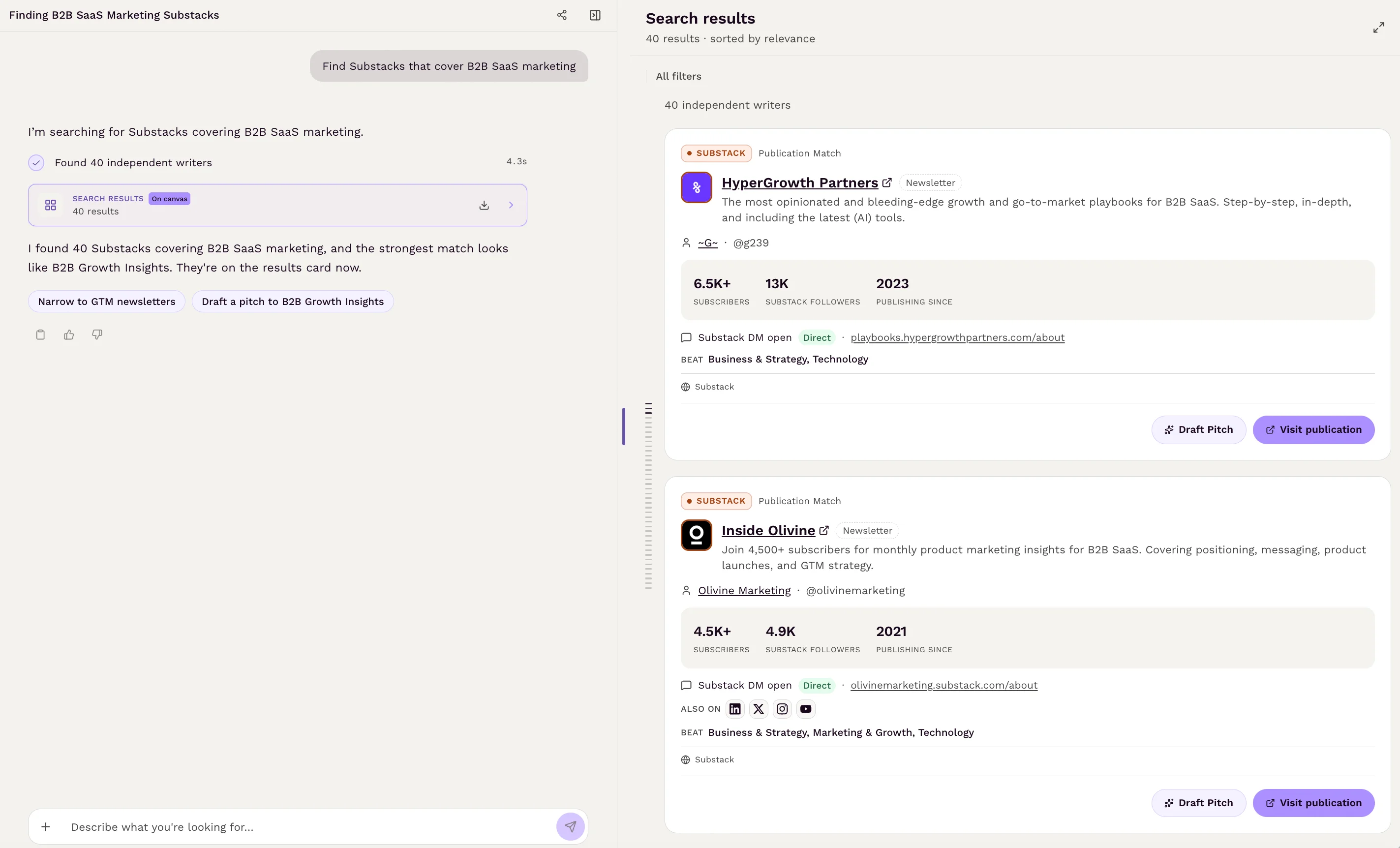Click the SUBSTACK badge on HyperGrowth Partners card
The height and width of the screenshot is (848, 1400).
point(716,153)
